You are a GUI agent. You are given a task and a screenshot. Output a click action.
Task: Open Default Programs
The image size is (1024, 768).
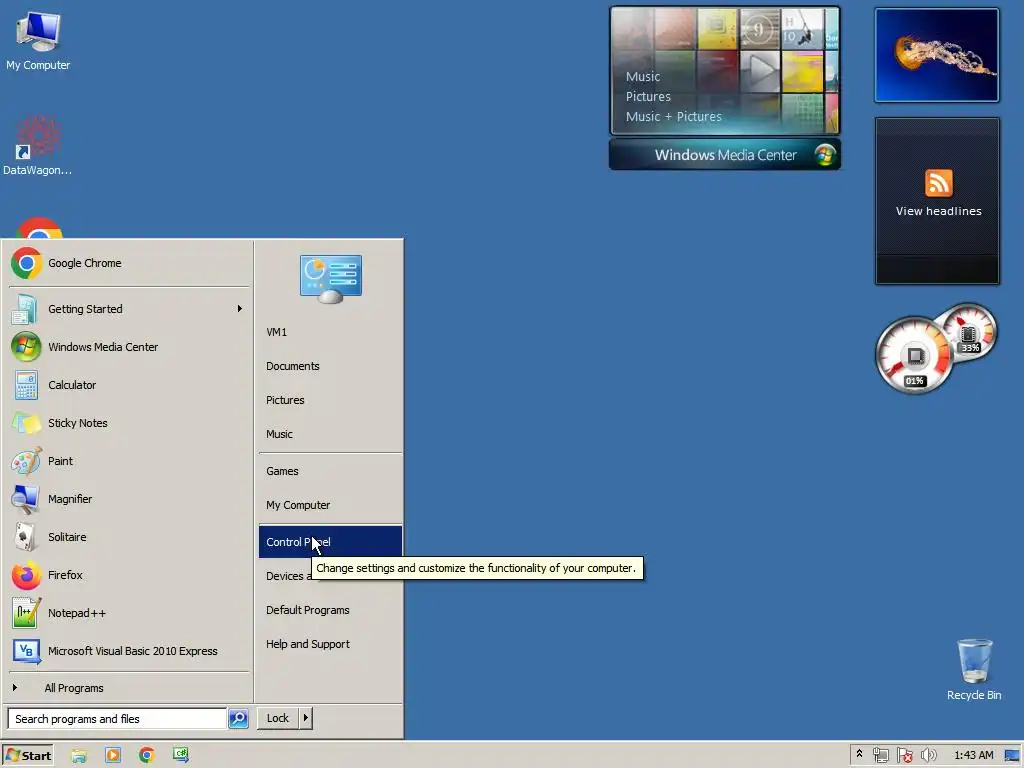[330, 610]
